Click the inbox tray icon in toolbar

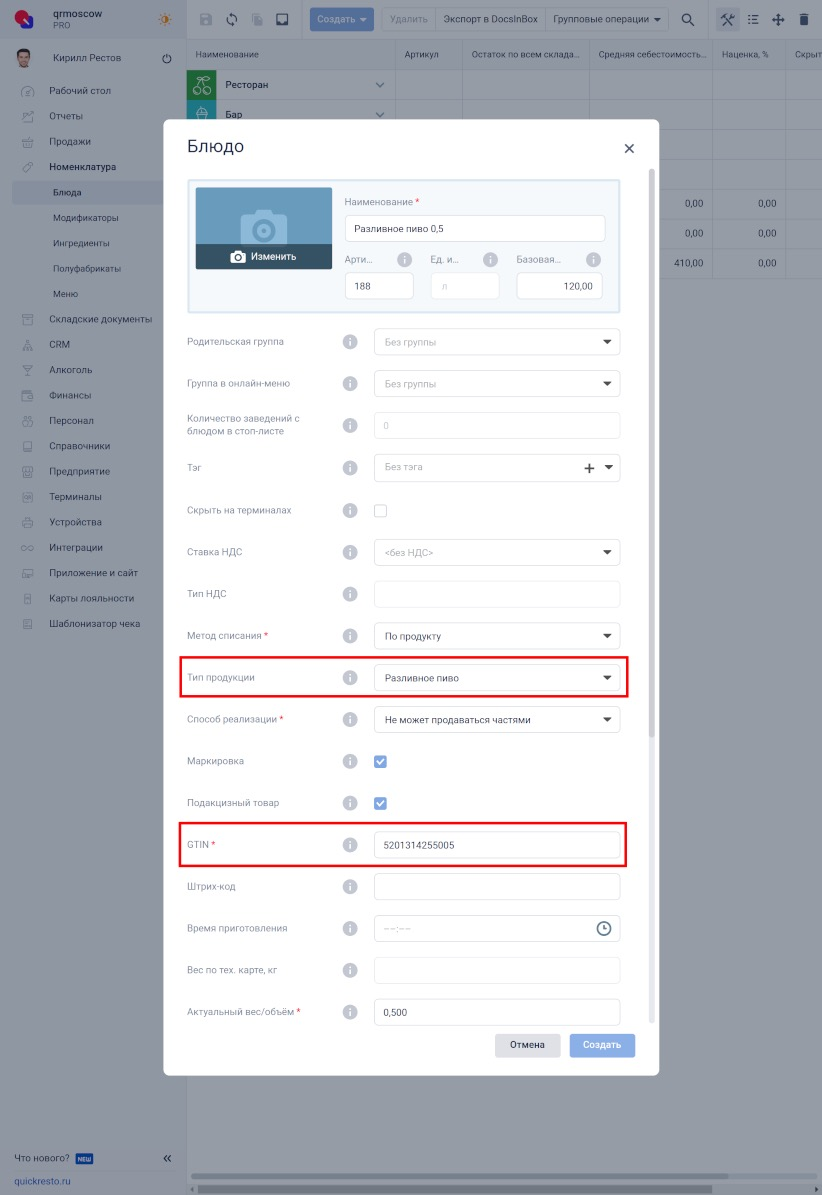[x=282, y=20]
